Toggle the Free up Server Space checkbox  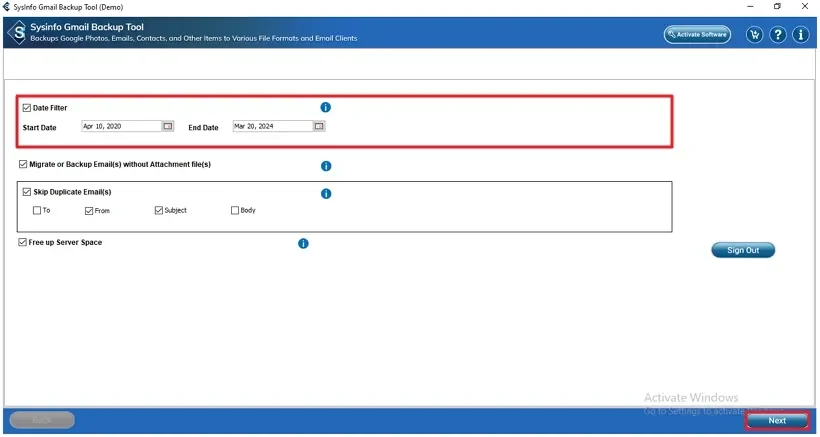click(x=22, y=242)
